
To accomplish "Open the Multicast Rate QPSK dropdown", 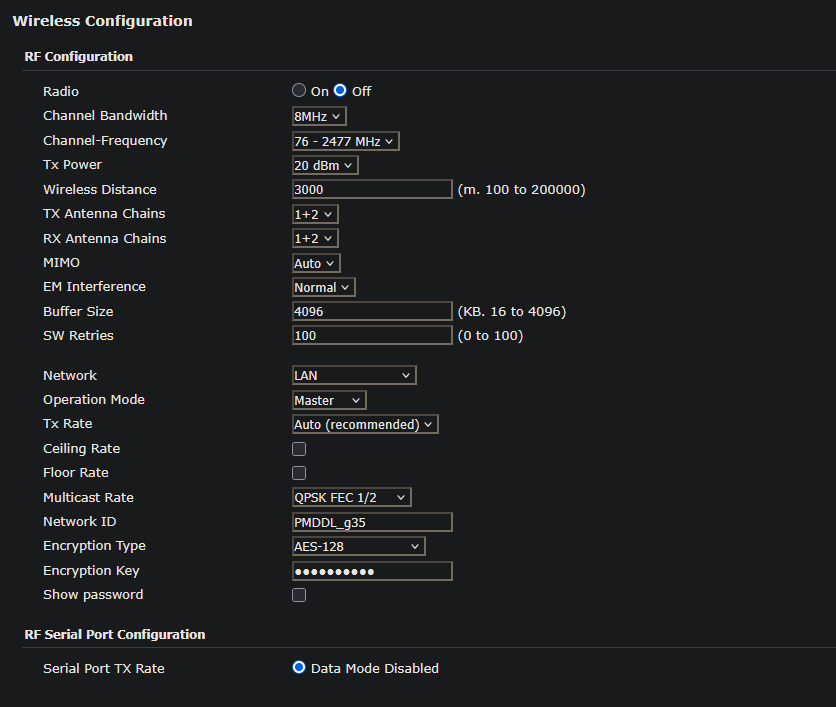I will tap(352, 497).
